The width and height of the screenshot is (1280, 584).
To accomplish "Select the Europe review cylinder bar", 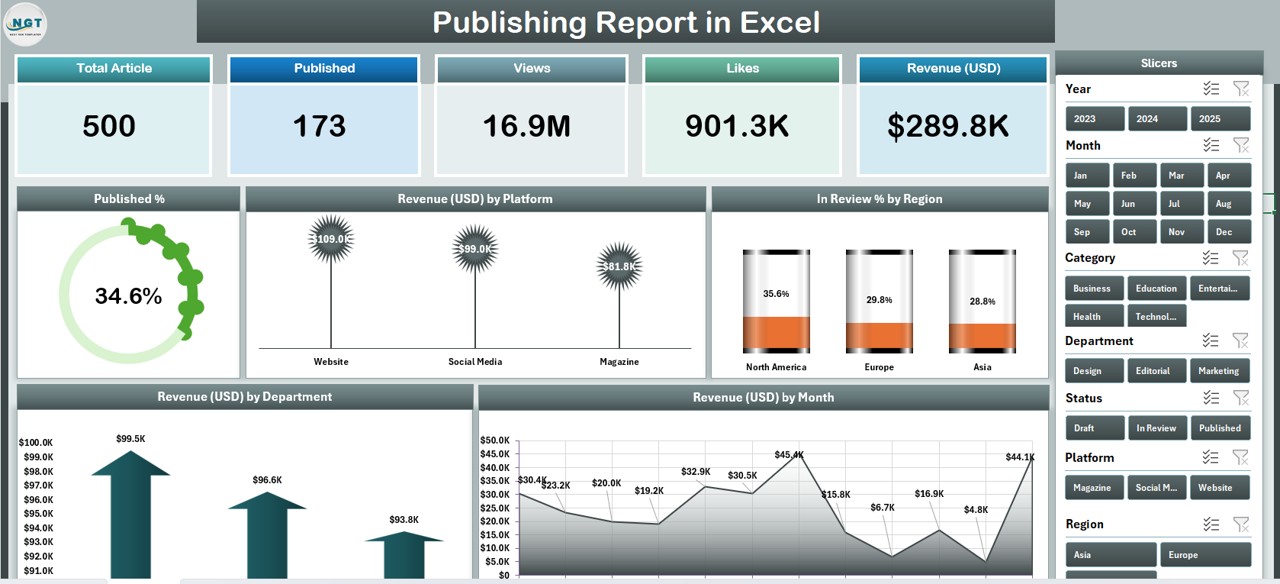I will click(x=879, y=301).
